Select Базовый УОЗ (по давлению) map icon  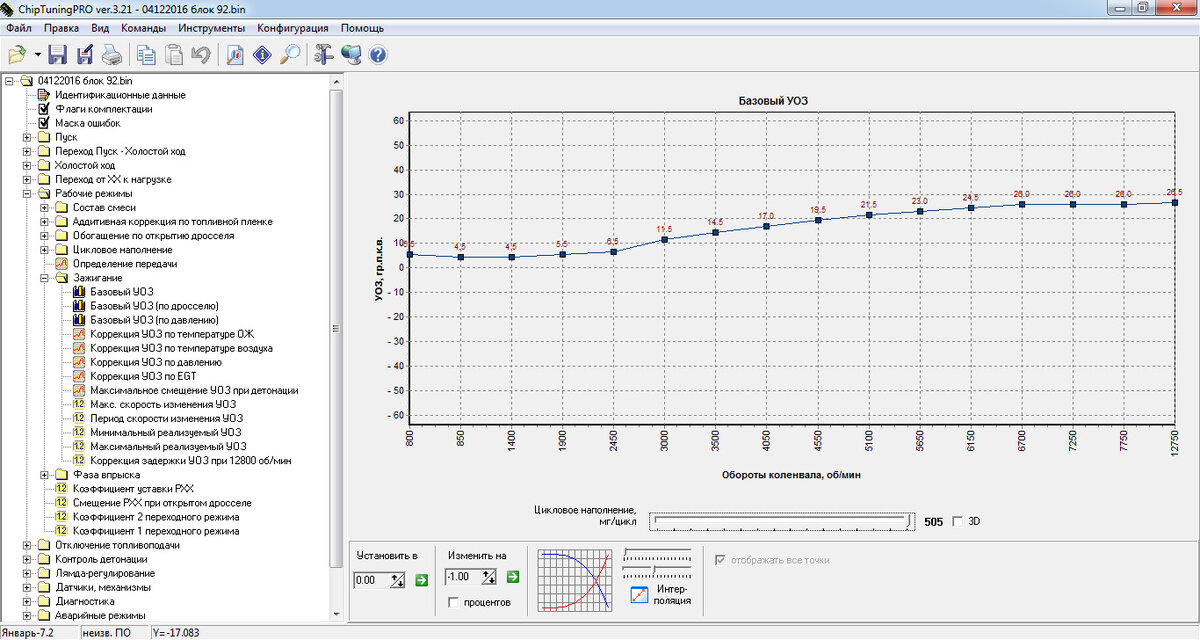tap(81, 320)
